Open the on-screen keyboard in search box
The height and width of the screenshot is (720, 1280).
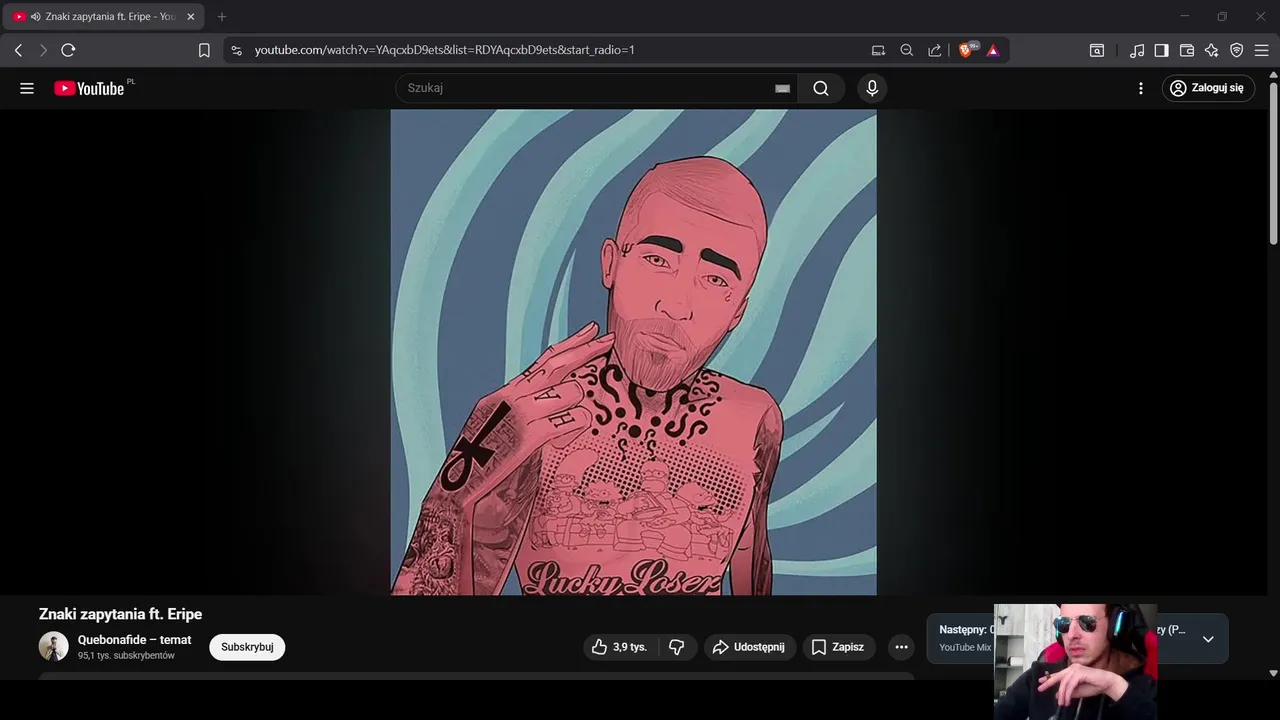783,88
